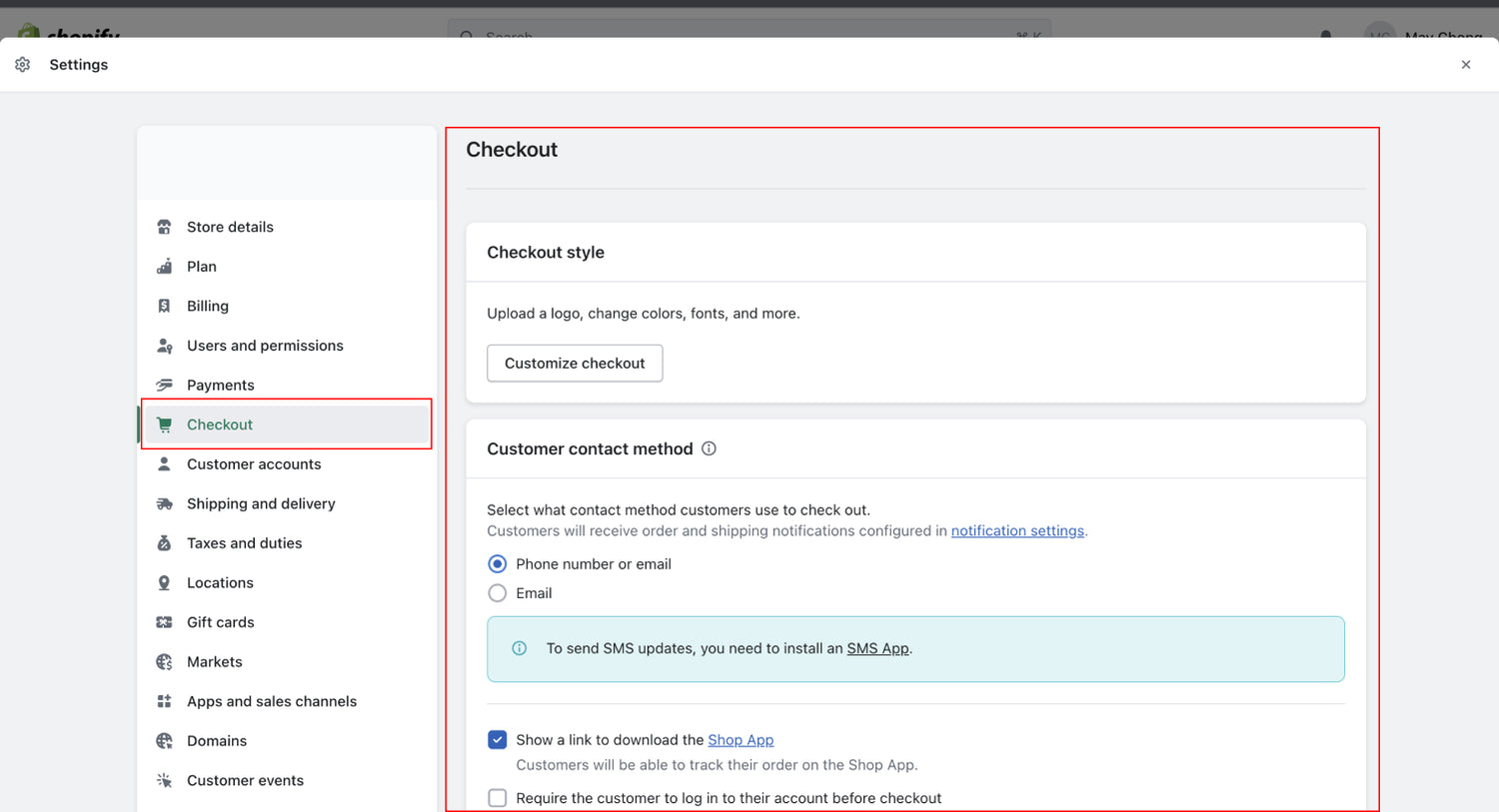1499x812 pixels.
Task: Select the Email radio button
Action: pyautogui.click(x=497, y=593)
